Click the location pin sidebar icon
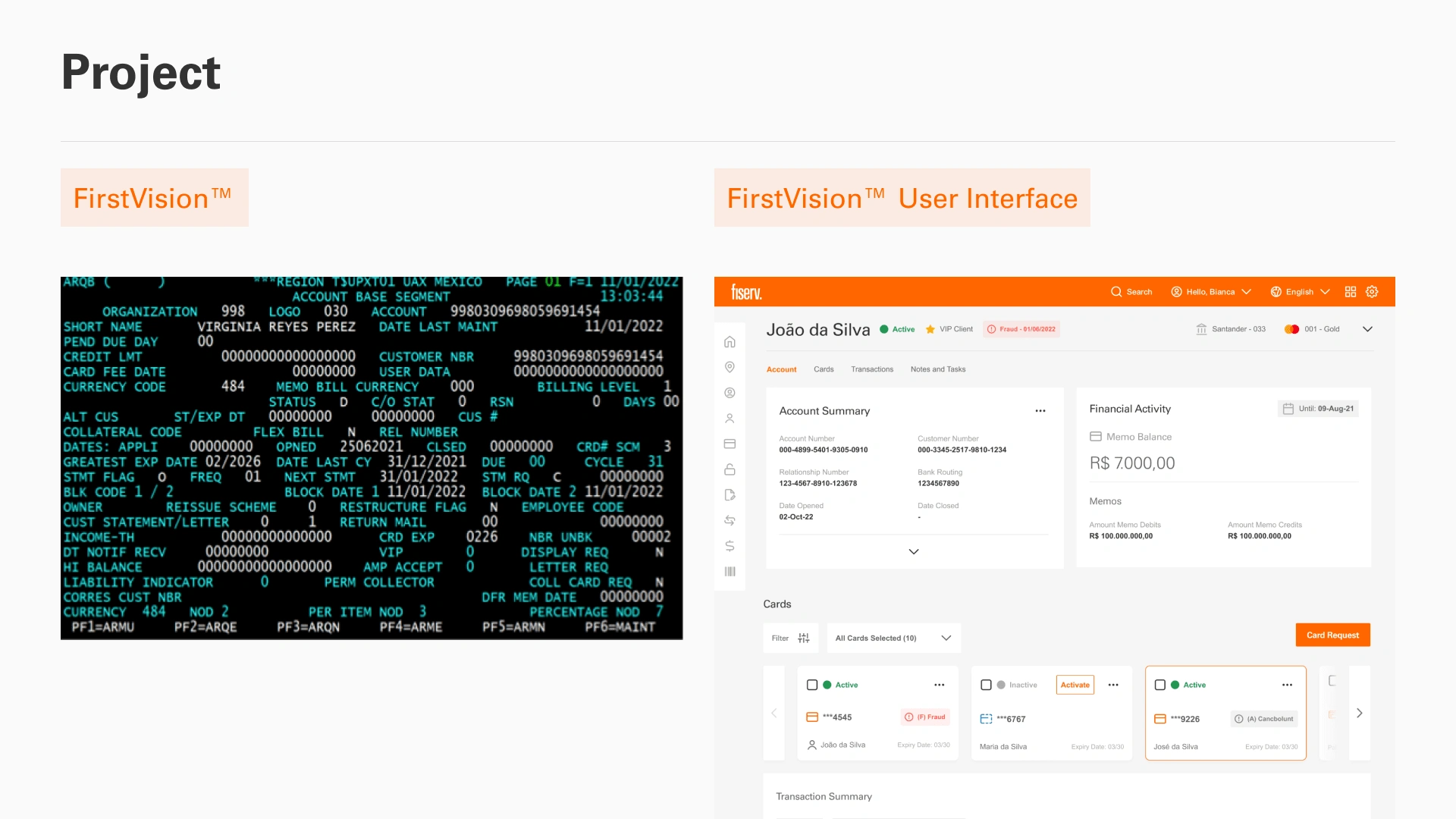Viewport: 1456px width, 819px height. (x=730, y=367)
